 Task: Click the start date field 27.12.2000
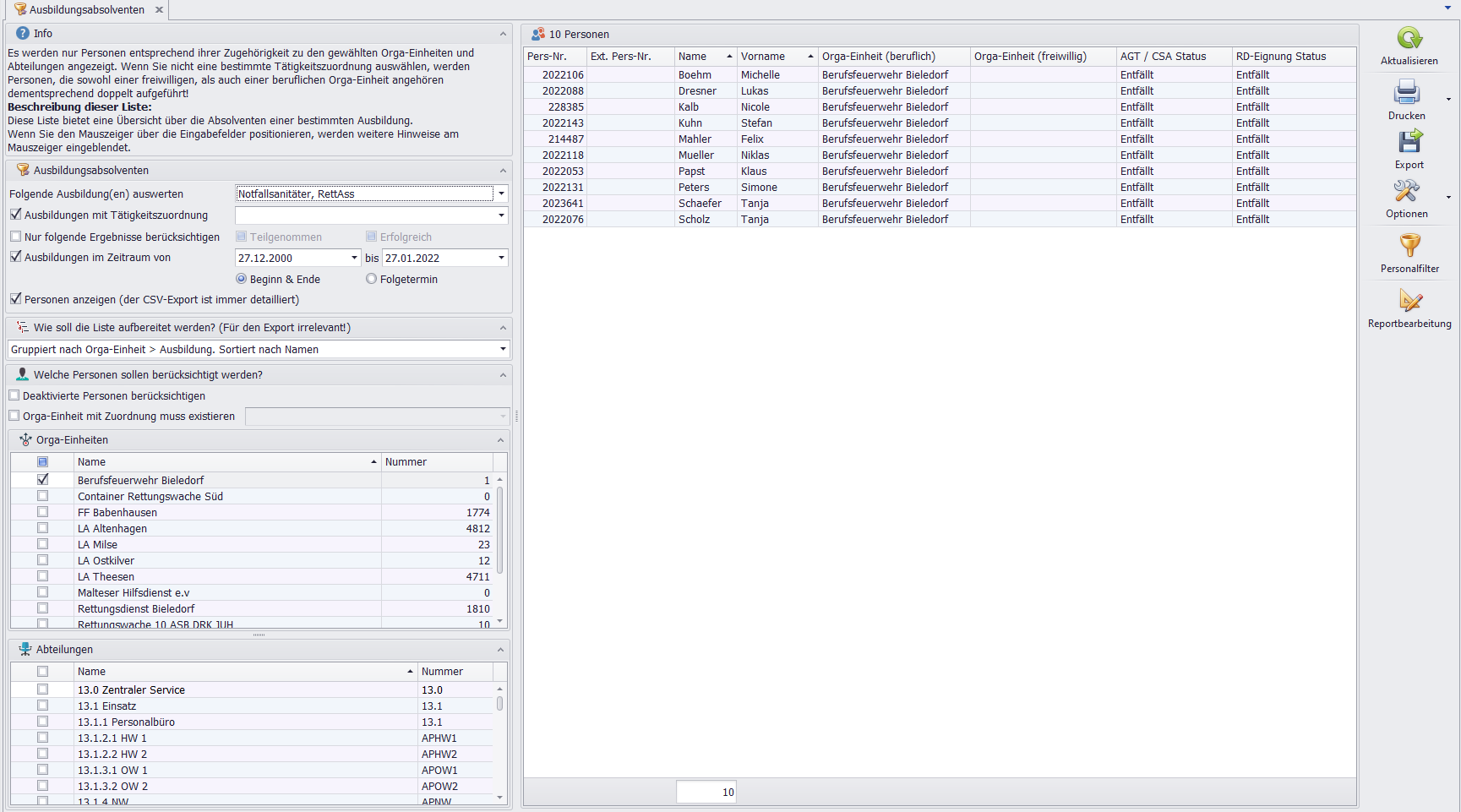[292, 258]
